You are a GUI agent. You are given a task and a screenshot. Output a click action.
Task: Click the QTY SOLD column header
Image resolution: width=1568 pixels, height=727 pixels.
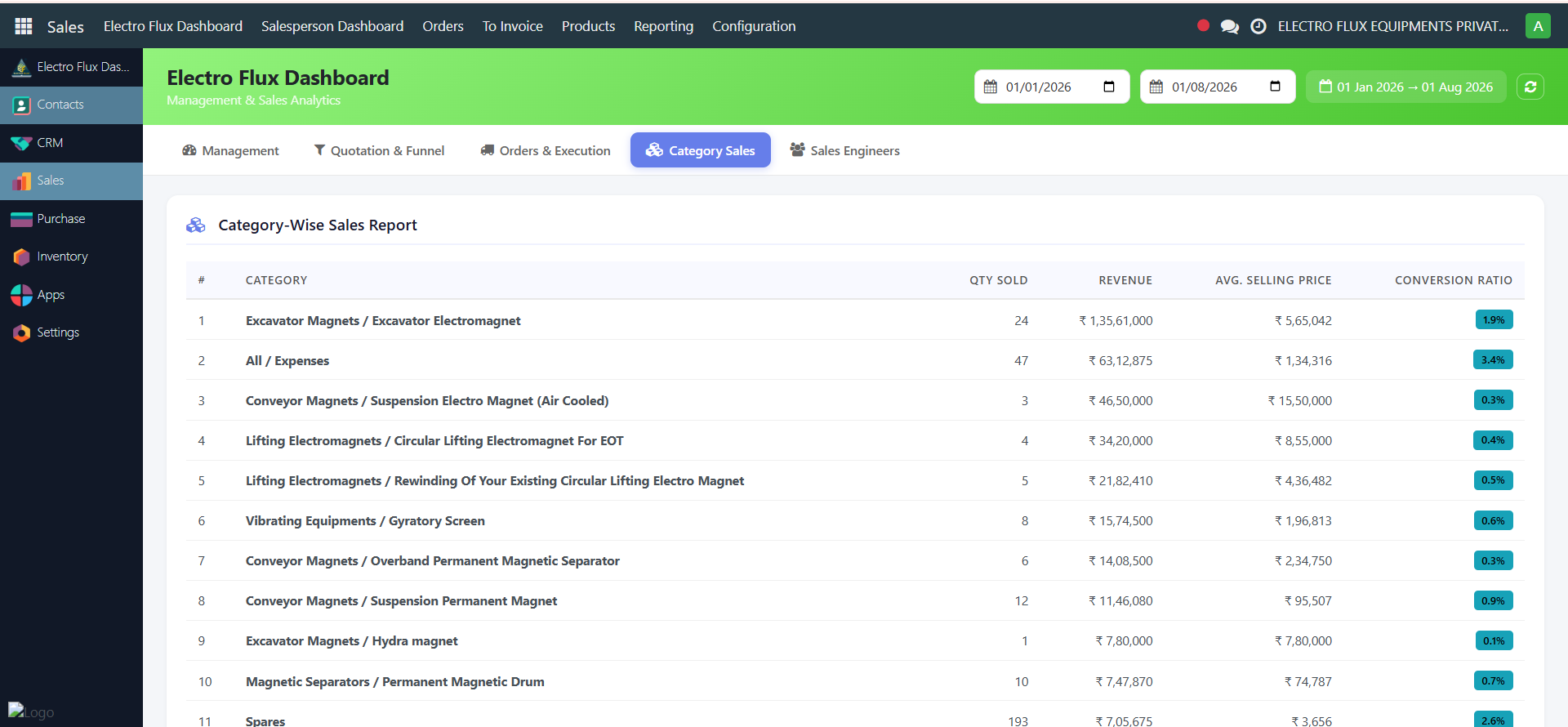pyautogui.click(x=998, y=280)
